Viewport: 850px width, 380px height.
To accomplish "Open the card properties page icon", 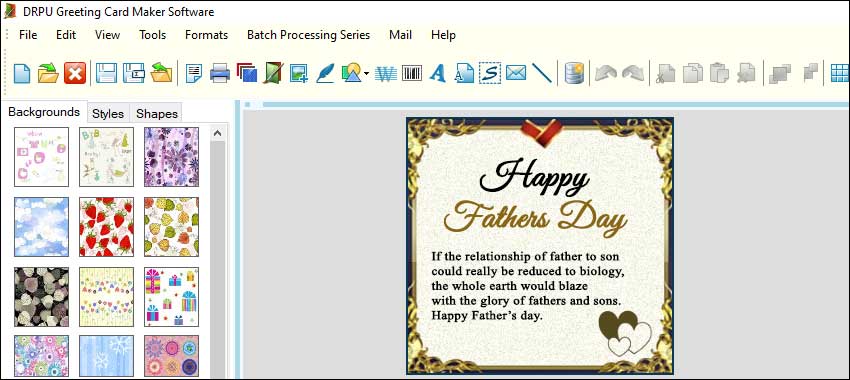I will pyautogui.click(x=194, y=73).
